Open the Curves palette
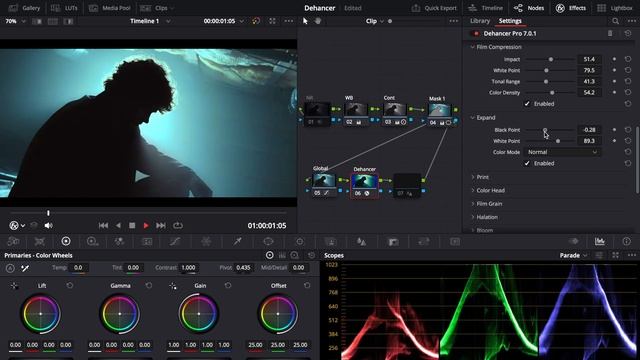 (175, 241)
